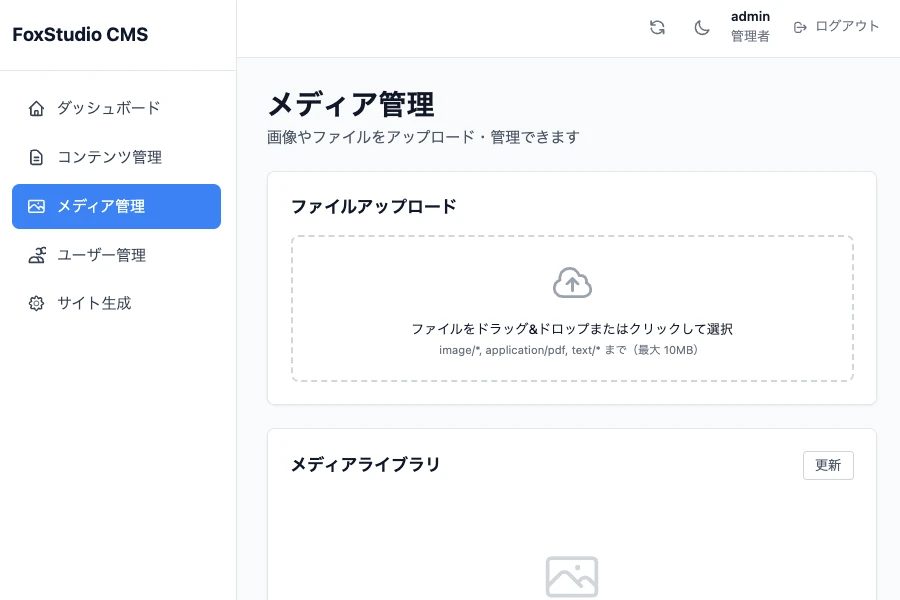Click the gear icon beside サイト生成
The width and height of the screenshot is (900, 600).
click(37, 303)
